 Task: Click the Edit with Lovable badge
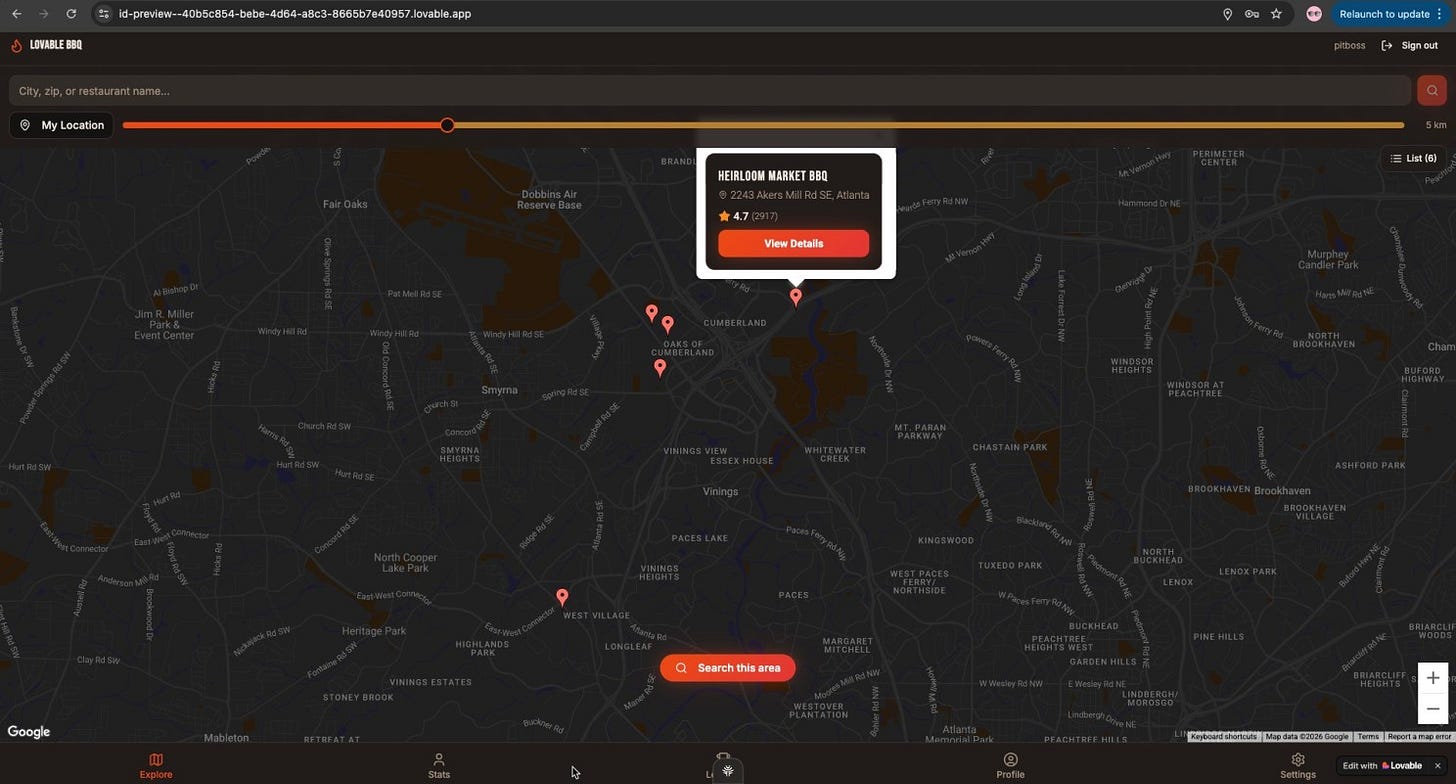[x=1381, y=766]
